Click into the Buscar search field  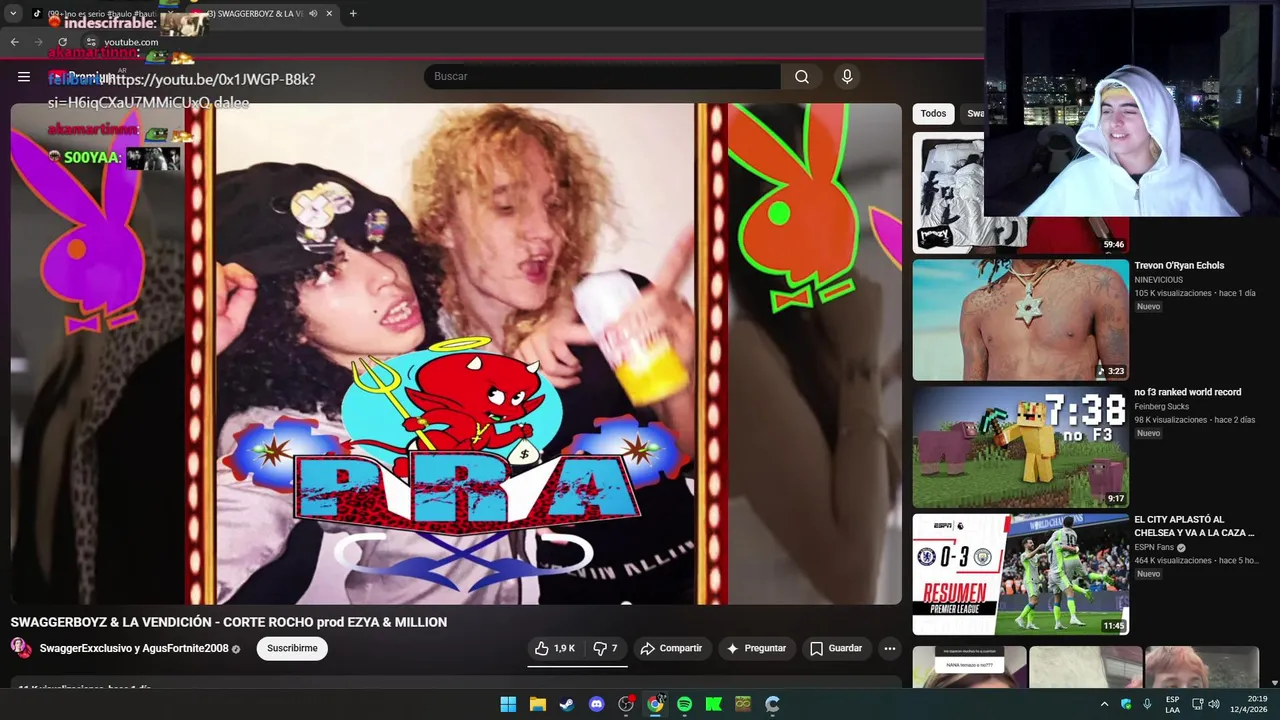click(x=603, y=77)
